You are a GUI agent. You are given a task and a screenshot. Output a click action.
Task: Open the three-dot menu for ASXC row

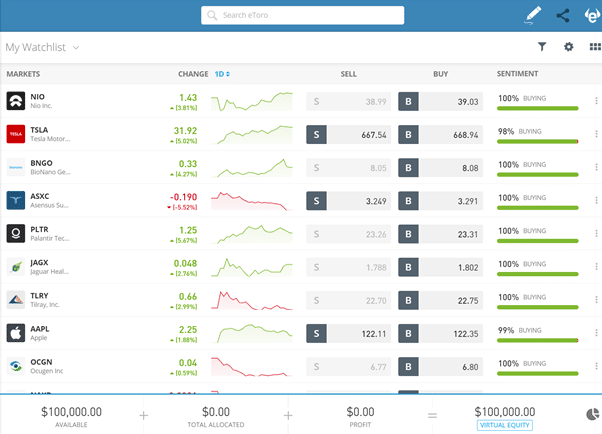(x=596, y=200)
